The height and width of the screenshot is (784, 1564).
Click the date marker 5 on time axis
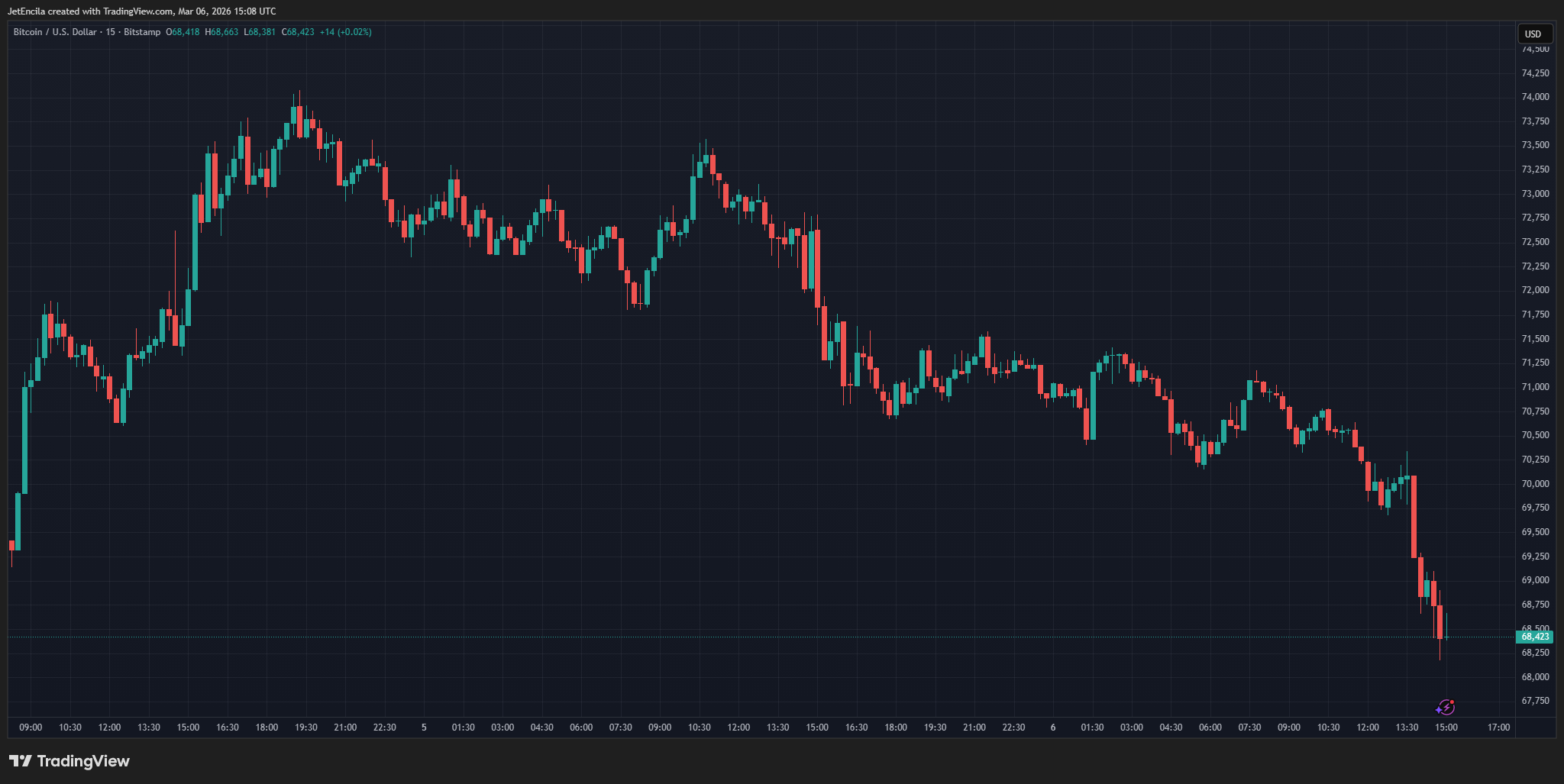[424, 728]
